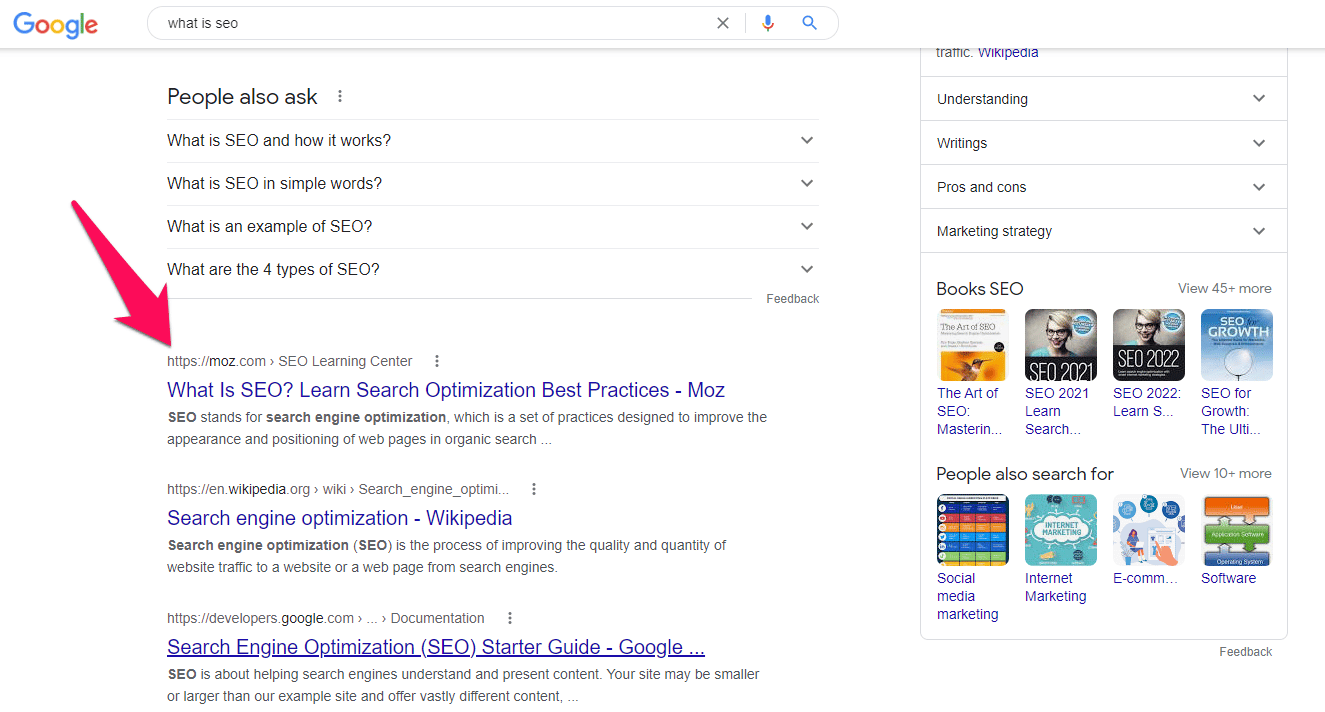Expand the Understanding section

click(1104, 99)
